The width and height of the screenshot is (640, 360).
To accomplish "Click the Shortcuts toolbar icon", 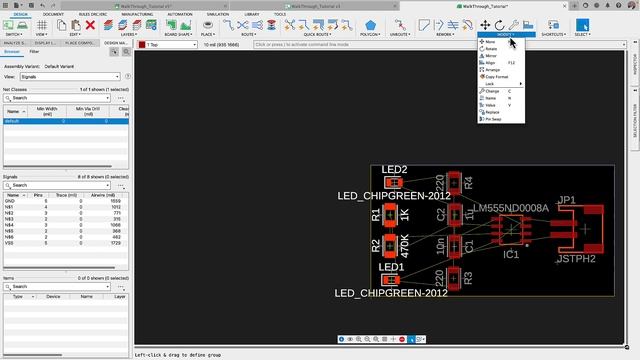I will click(553, 25).
